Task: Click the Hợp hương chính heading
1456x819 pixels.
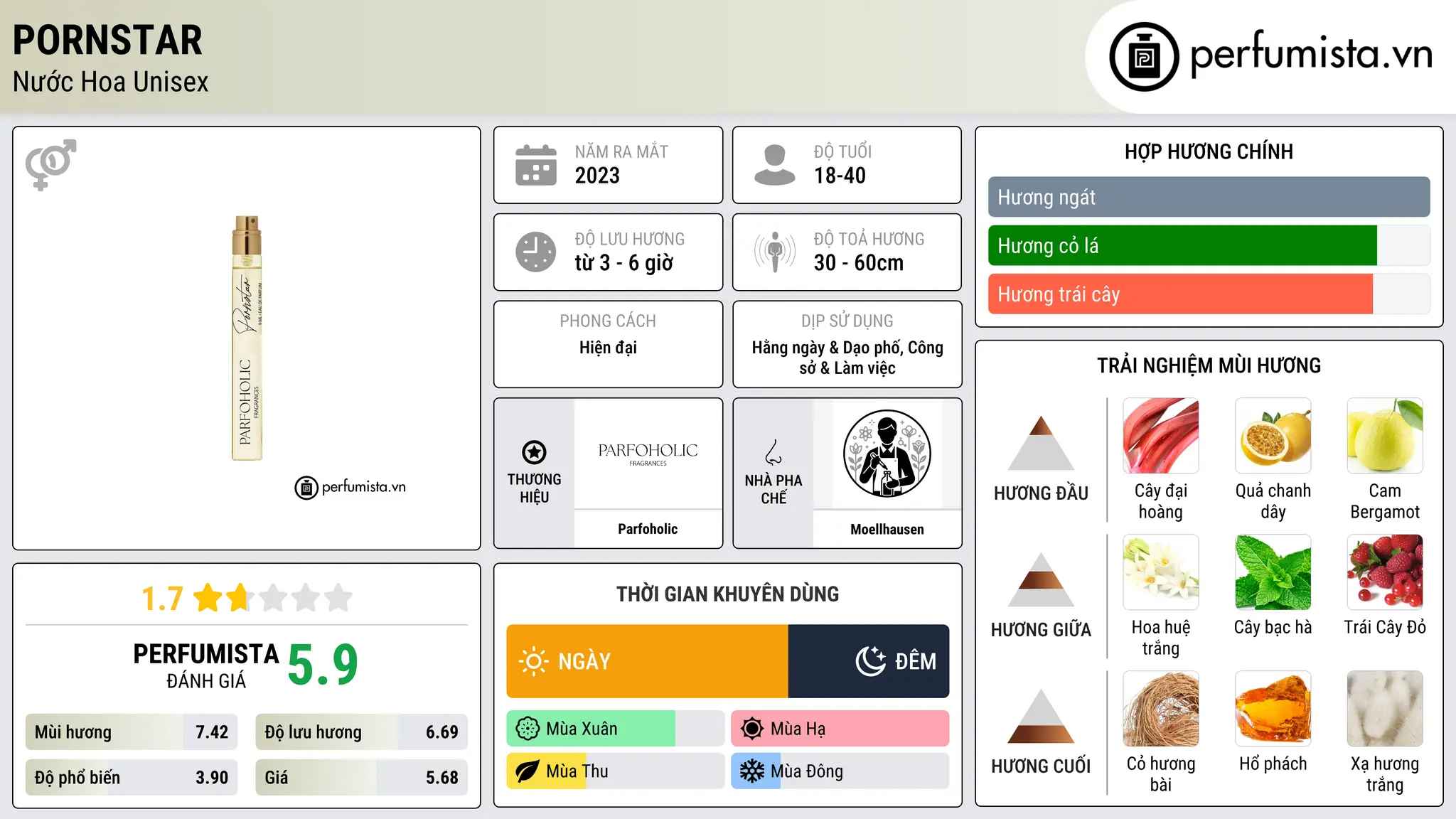Action: pyautogui.click(x=1209, y=151)
